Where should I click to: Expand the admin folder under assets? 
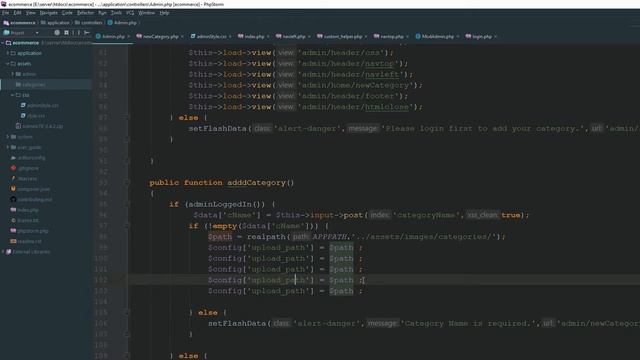13,74
